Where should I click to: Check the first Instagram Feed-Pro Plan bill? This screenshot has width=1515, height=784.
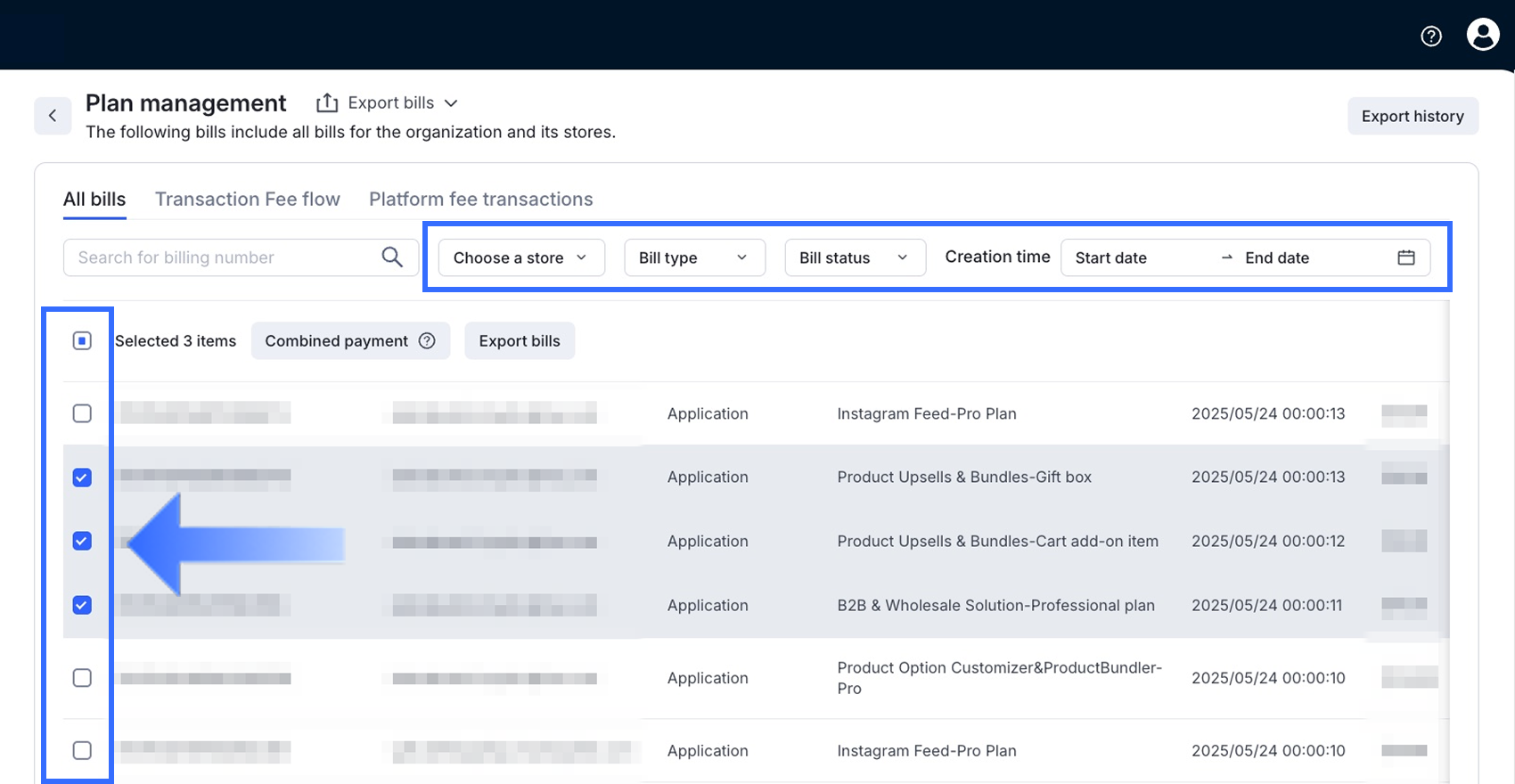[x=82, y=413]
